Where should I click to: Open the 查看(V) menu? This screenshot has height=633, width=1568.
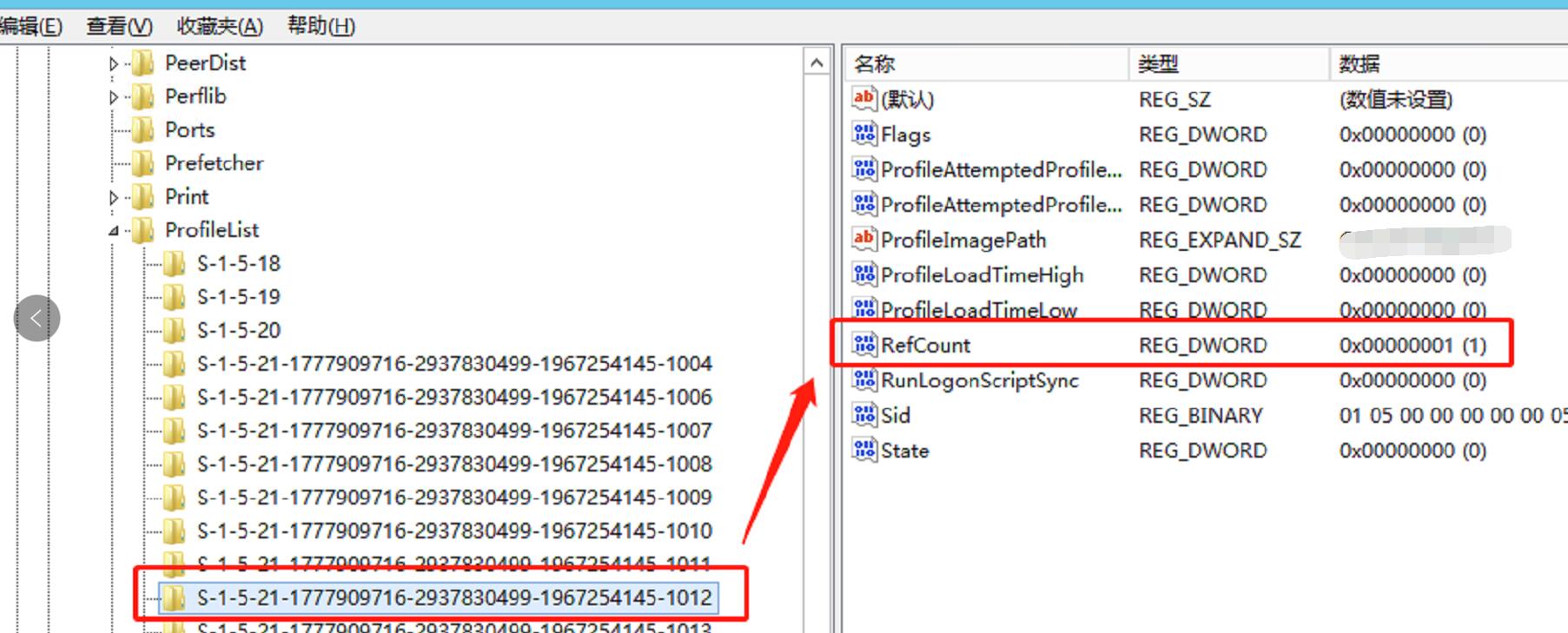[x=119, y=26]
